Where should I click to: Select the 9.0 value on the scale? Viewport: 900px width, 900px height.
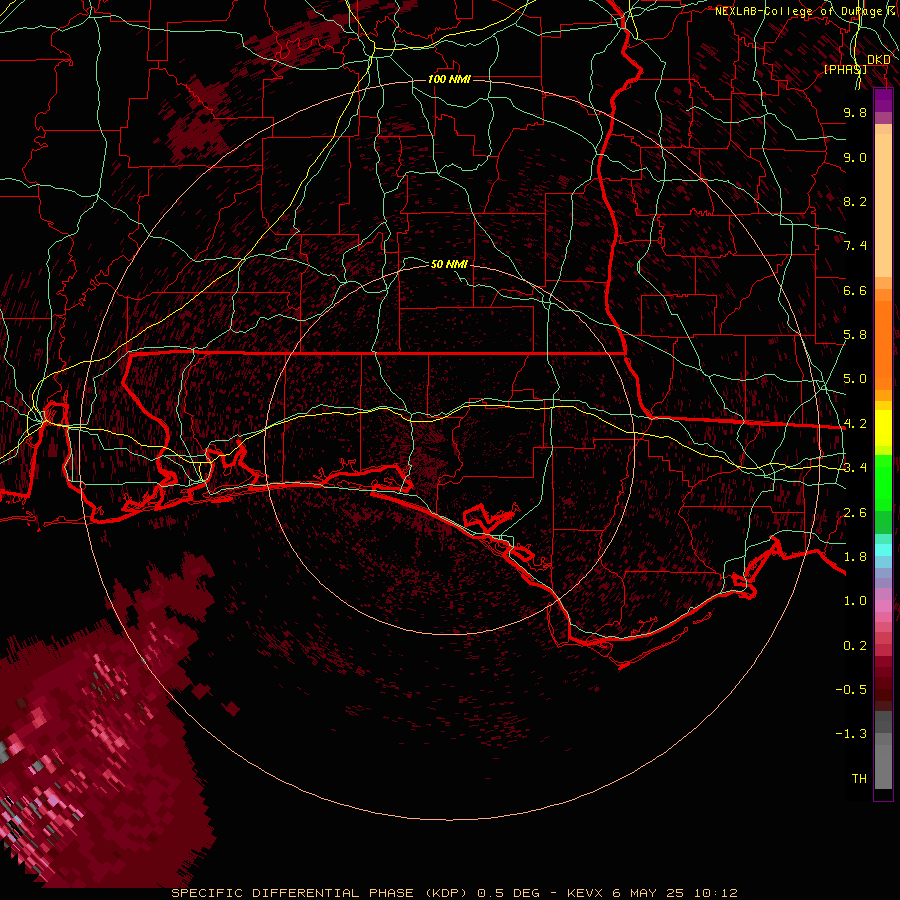coord(855,157)
